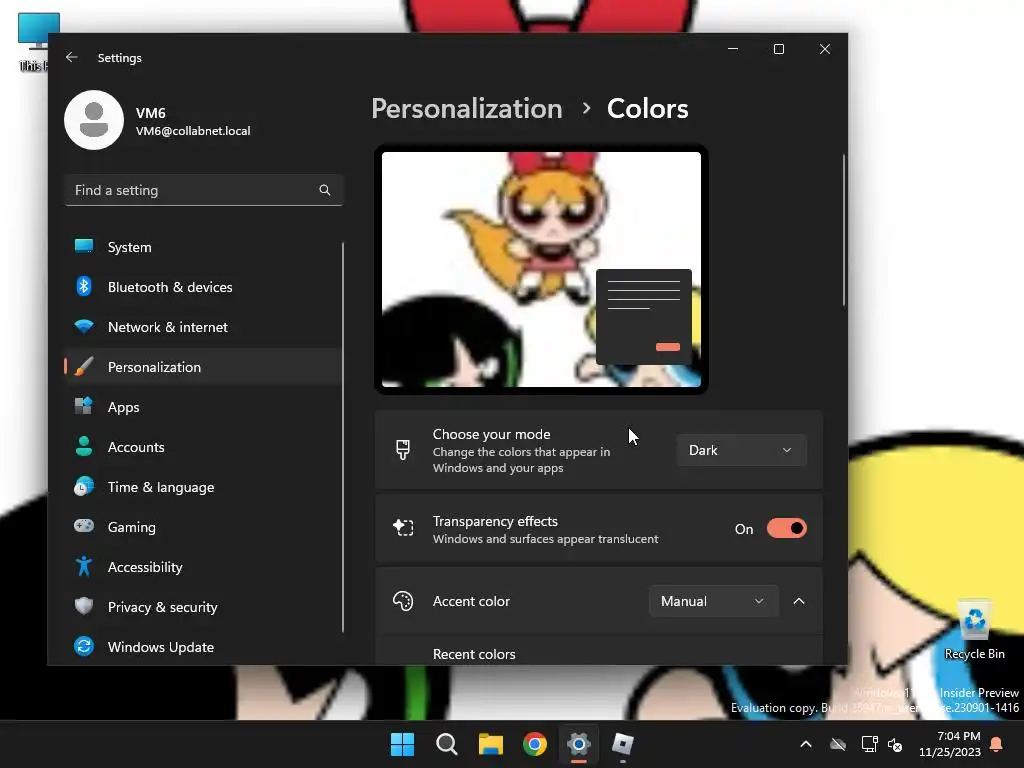Open Accessibility settings page
This screenshot has width=1024, height=768.
pos(202,567)
